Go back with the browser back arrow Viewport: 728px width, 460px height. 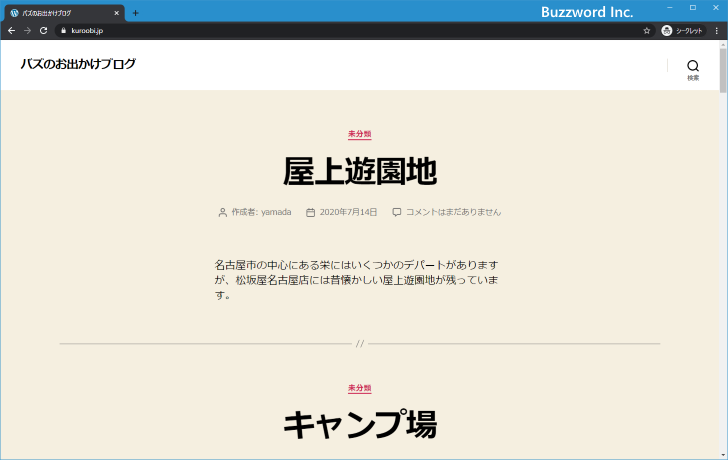(12, 31)
